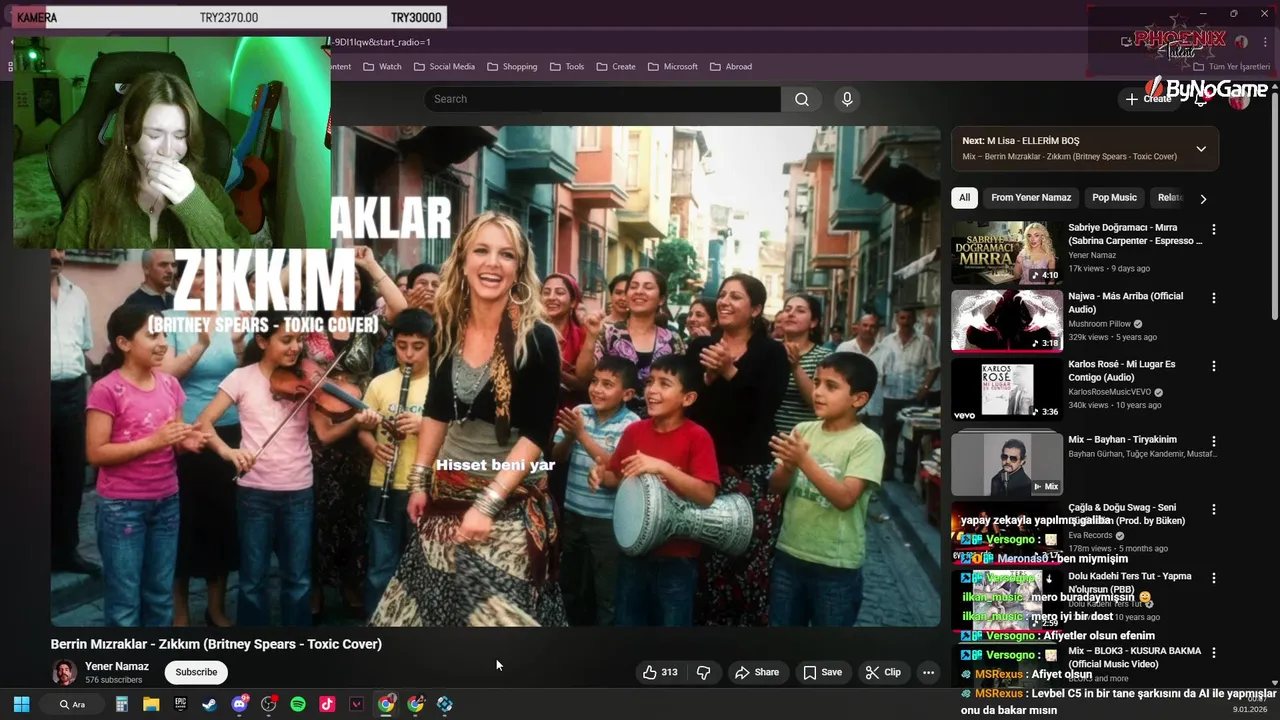Start voice search with the microphone icon
Screen dimensions: 1280x720
[847, 99]
